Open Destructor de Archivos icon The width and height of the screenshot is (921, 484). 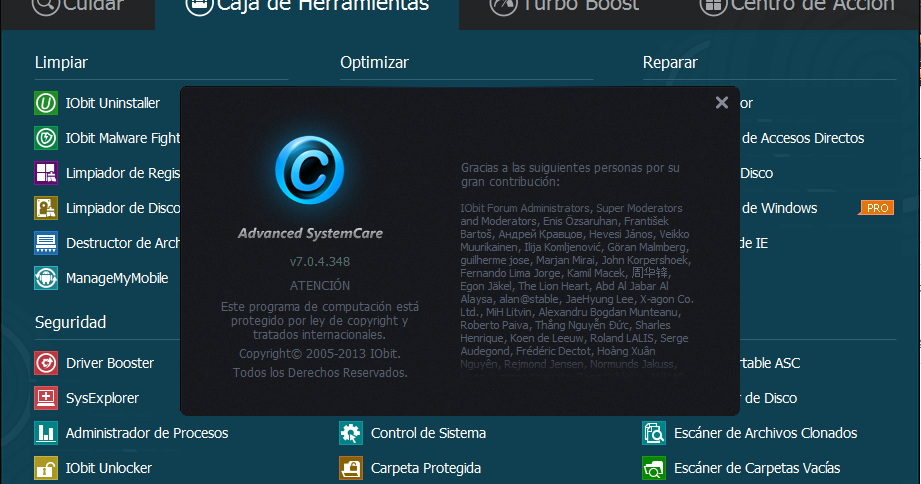tap(46, 243)
